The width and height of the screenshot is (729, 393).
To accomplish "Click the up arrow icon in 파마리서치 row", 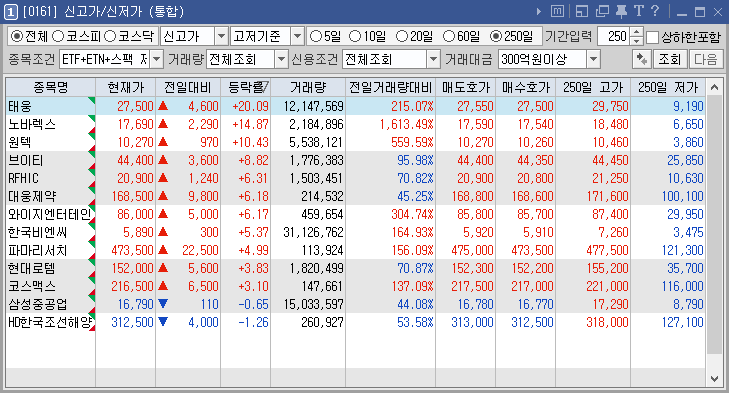I will (x=163, y=250).
